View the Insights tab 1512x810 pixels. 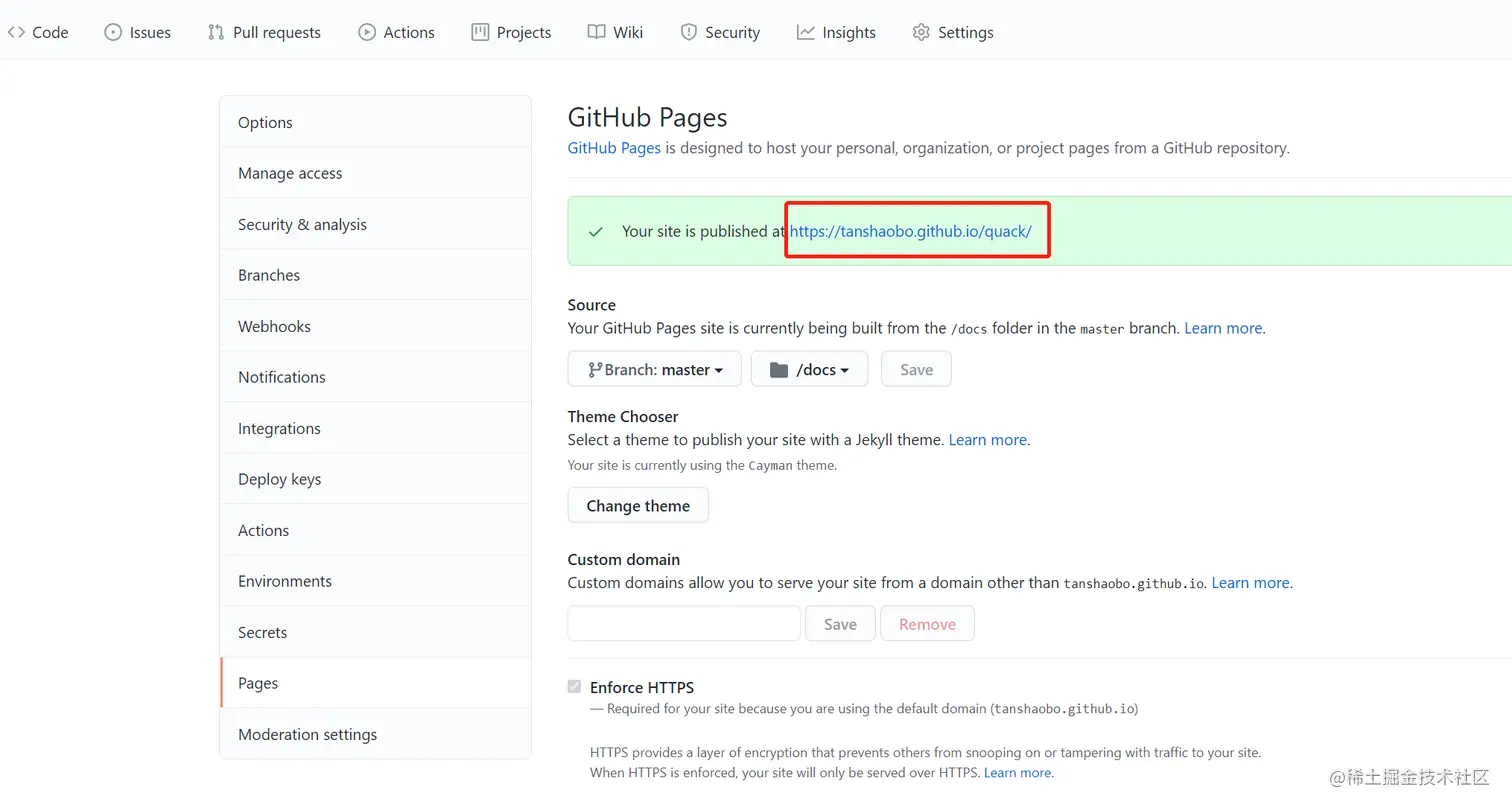836,32
